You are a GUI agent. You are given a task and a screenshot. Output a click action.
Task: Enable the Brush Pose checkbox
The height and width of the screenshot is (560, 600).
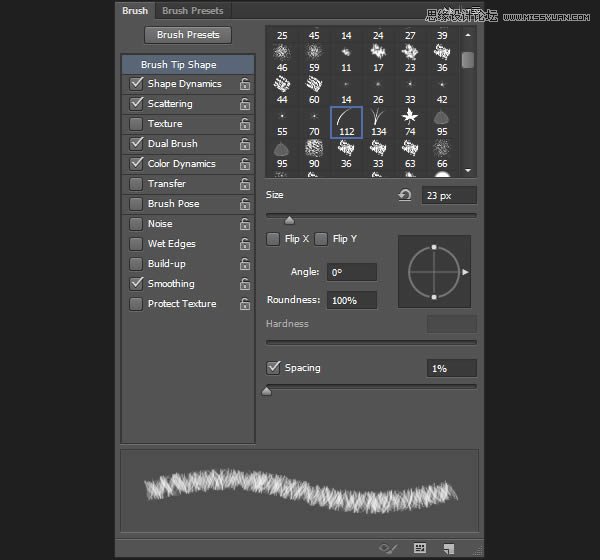(x=136, y=204)
